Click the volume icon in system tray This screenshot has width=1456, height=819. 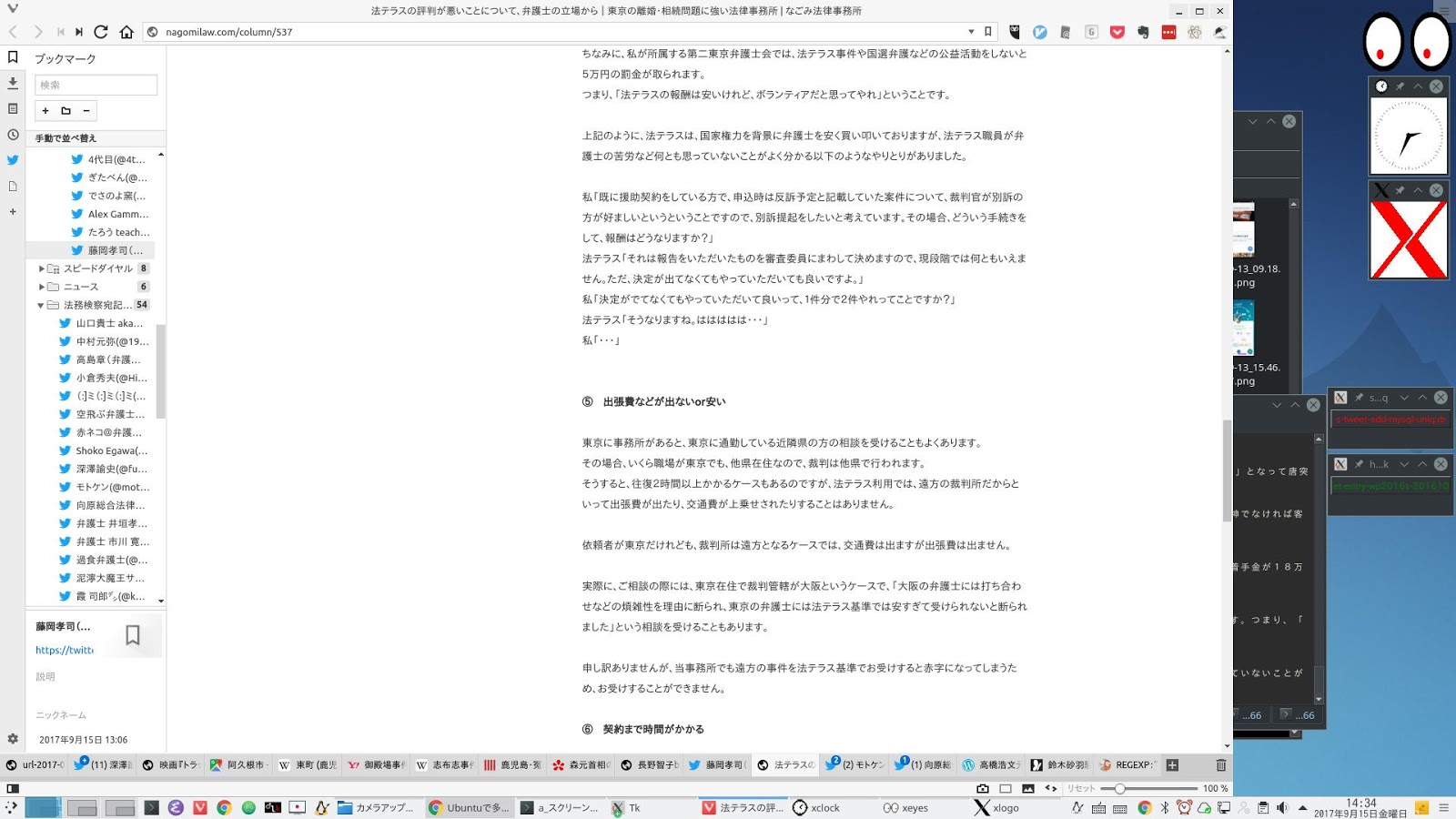(1282, 807)
